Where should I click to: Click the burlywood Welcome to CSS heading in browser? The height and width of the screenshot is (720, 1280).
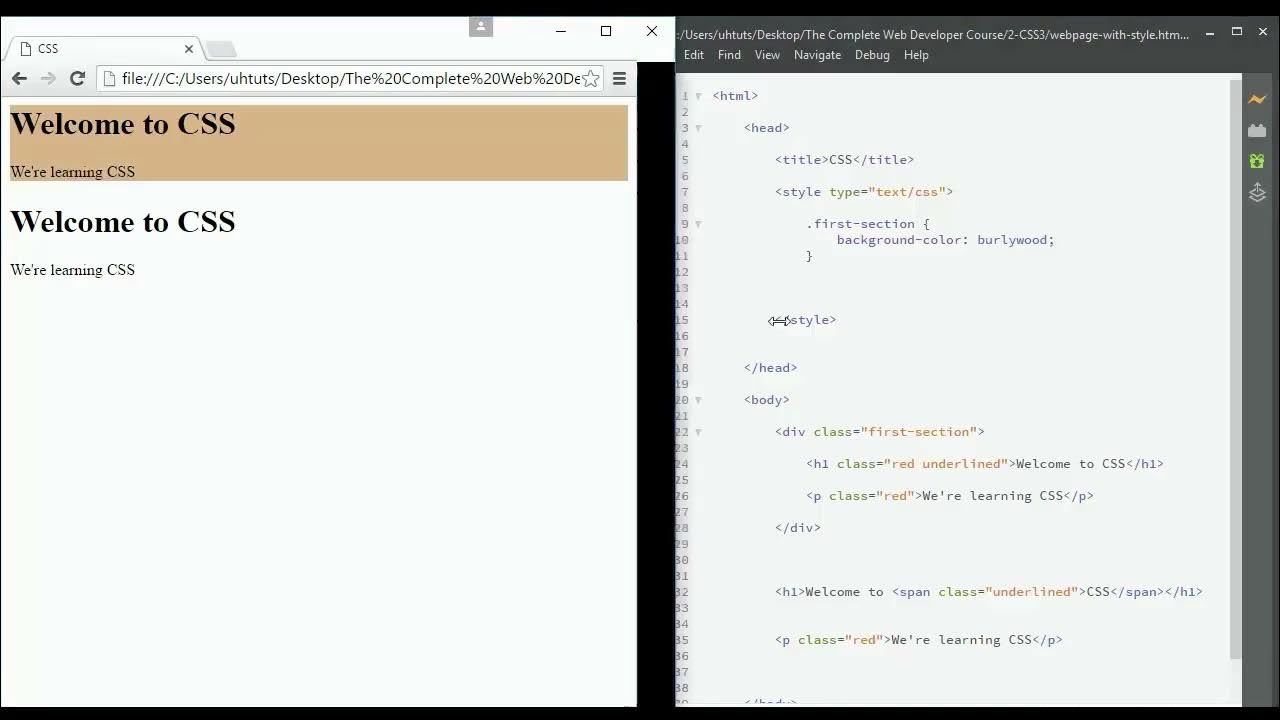pyautogui.click(x=123, y=124)
